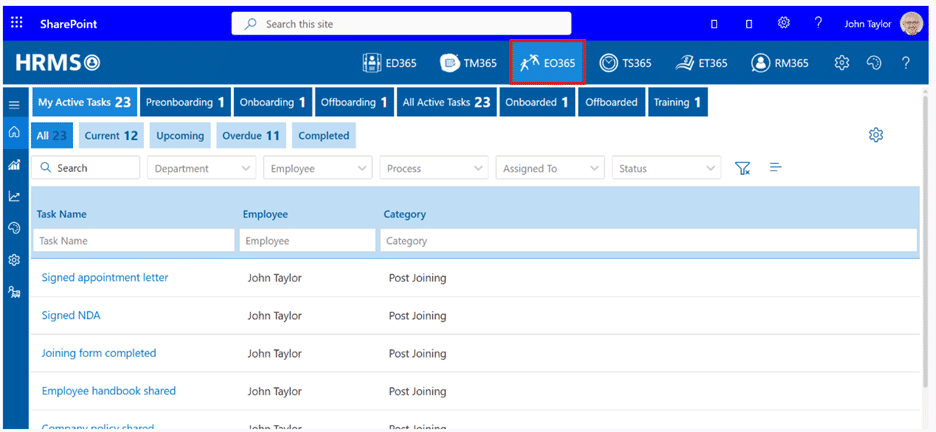
Task: Open the ED365 employee directory app
Action: pyautogui.click(x=389, y=63)
